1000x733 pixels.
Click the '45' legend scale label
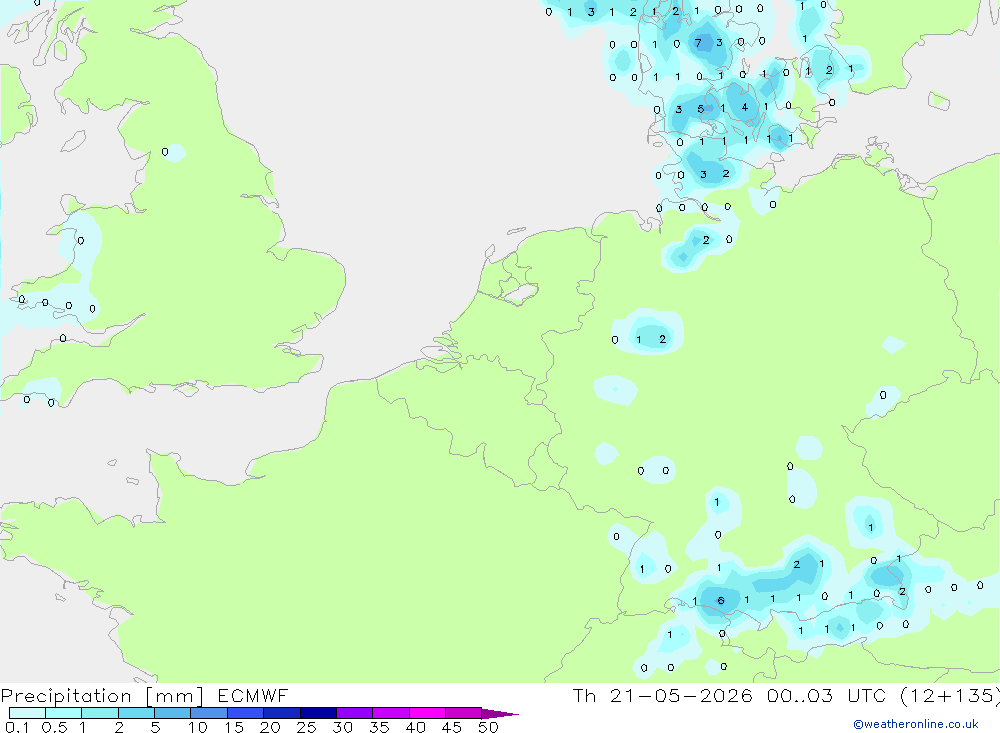click(x=452, y=727)
